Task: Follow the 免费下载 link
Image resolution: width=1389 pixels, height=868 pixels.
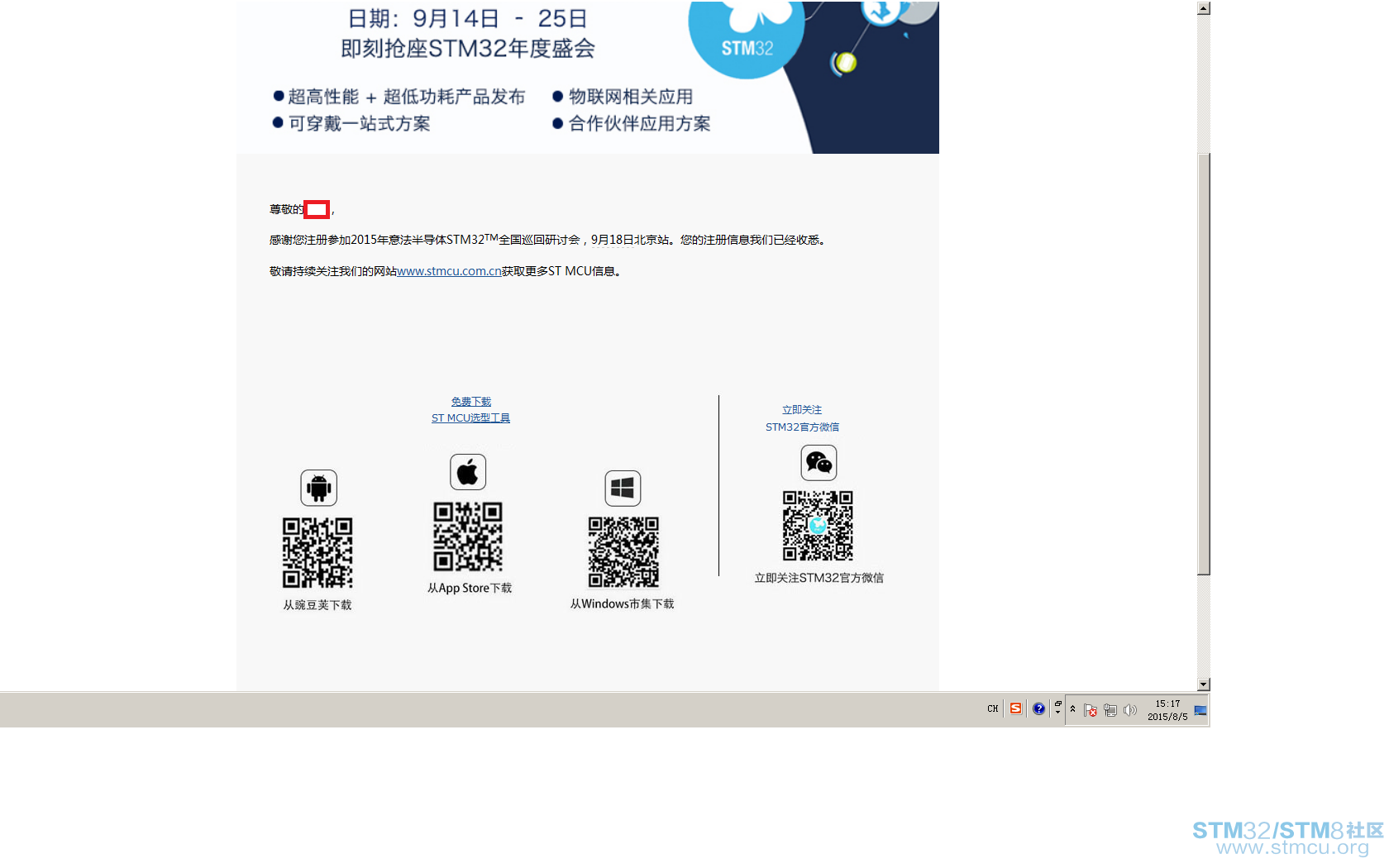Action: [471, 402]
